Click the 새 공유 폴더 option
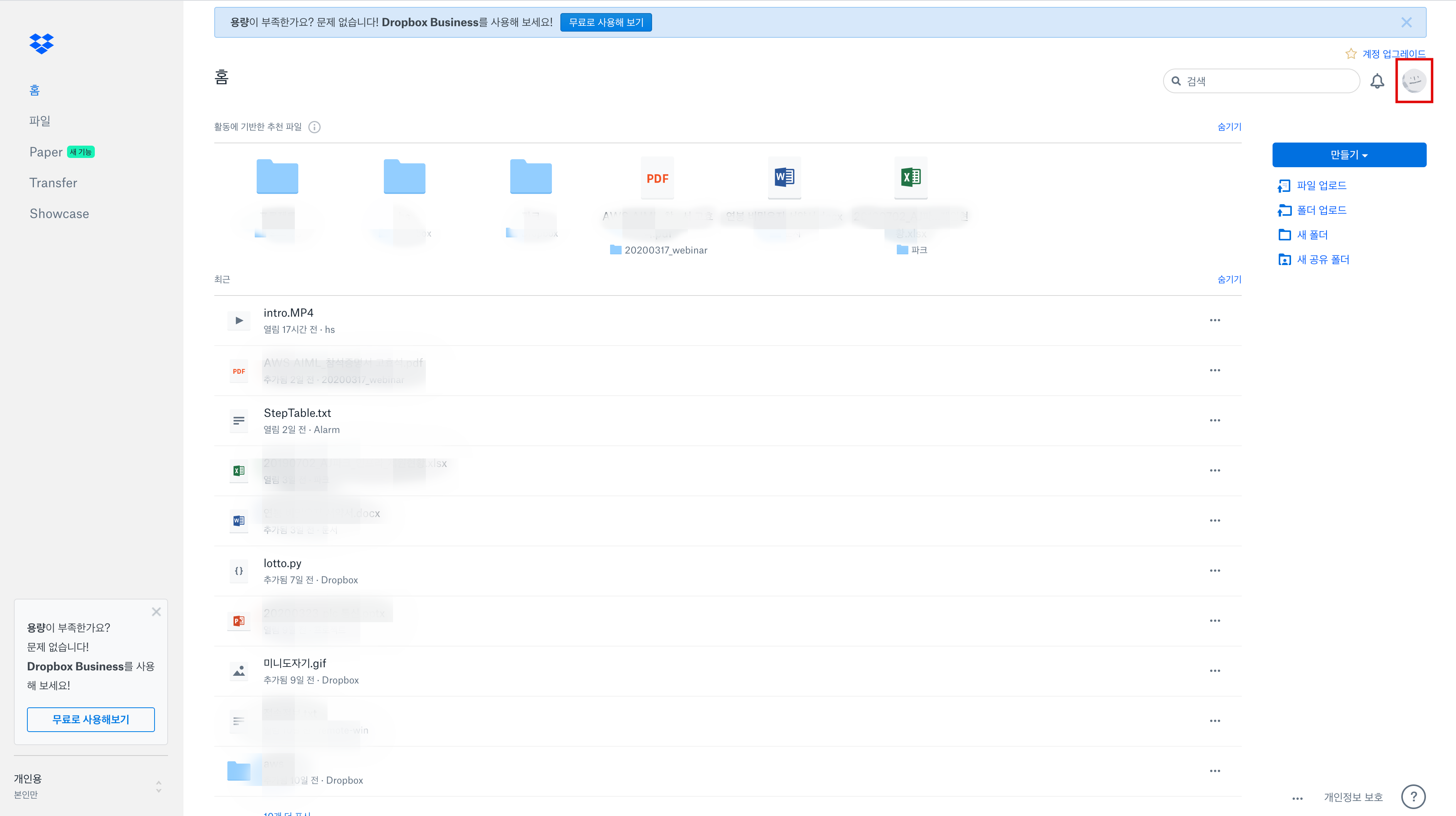 (x=1322, y=259)
